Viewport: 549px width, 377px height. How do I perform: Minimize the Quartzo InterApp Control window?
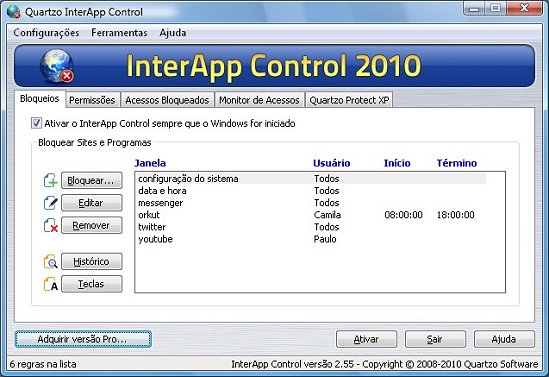(x=474, y=8)
